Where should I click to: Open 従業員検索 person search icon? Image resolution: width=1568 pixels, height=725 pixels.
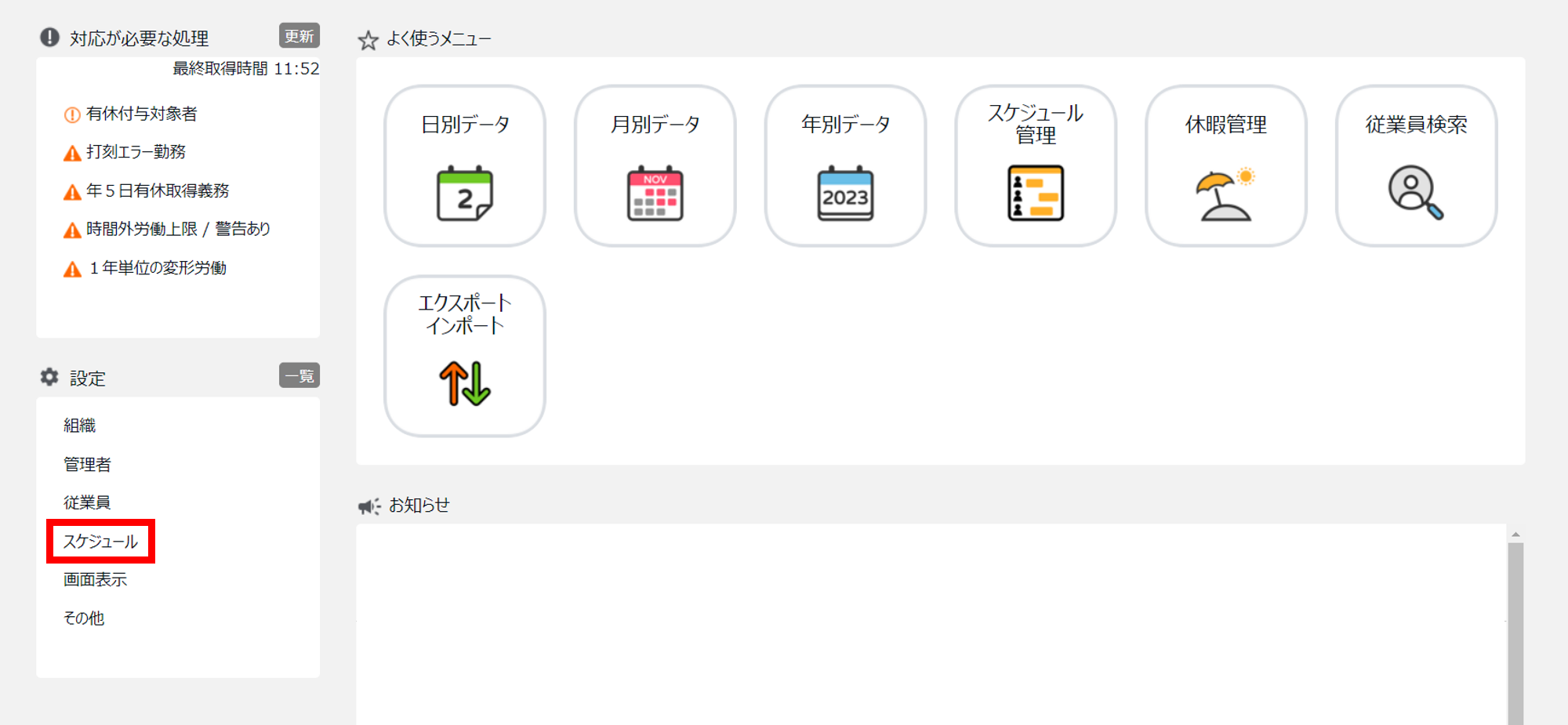click(1416, 193)
